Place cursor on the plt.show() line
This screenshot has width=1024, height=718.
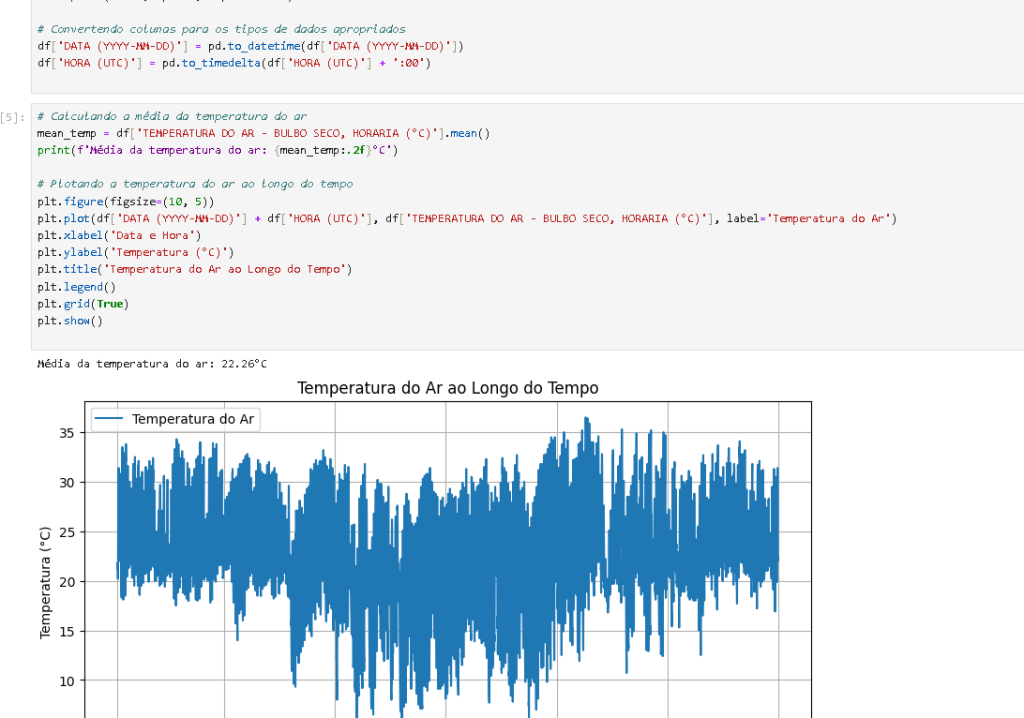69,321
